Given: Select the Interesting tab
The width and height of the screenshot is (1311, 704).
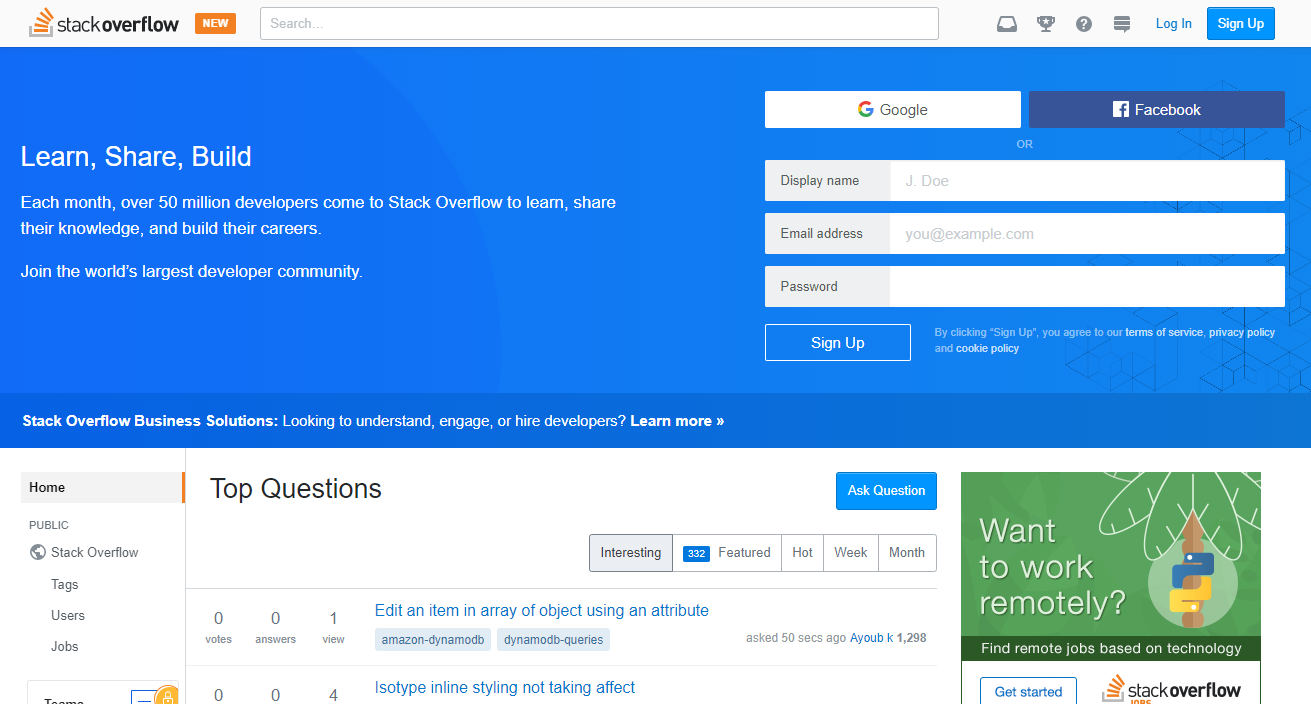Looking at the screenshot, I should click(x=631, y=552).
